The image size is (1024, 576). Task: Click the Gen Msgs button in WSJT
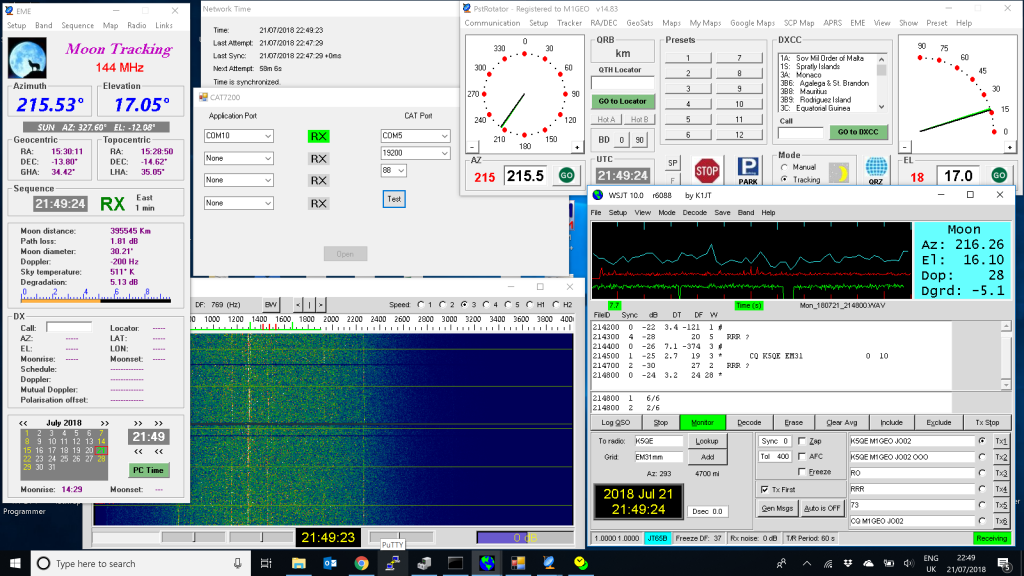777,508
